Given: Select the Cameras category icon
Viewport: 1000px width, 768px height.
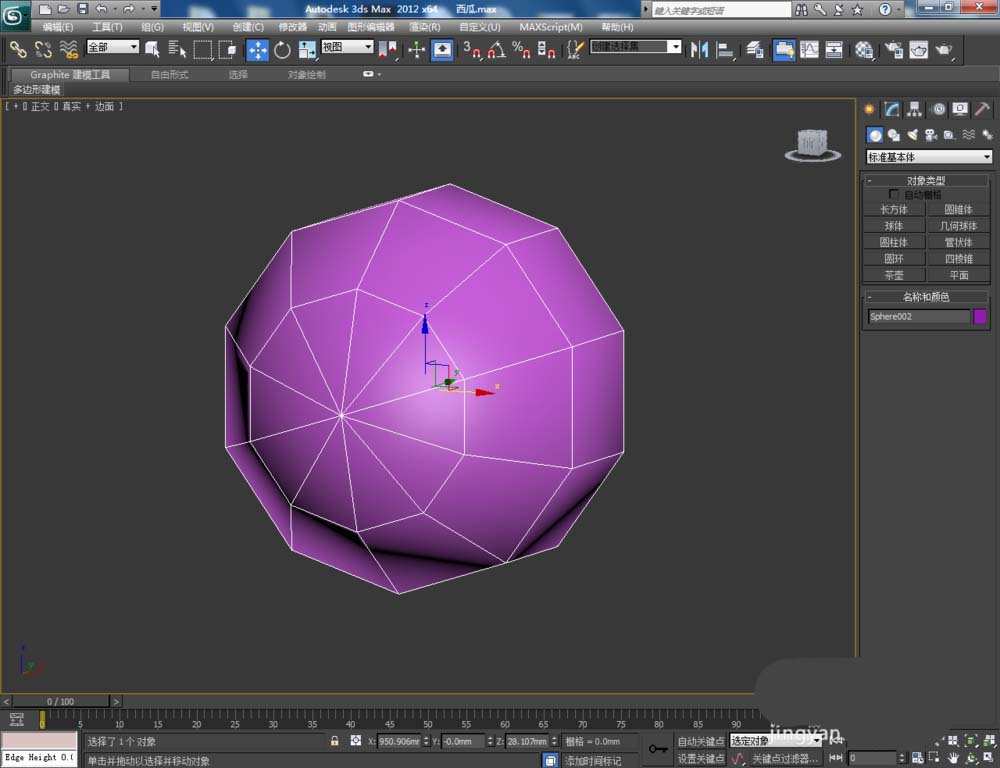Looking at the screenshot, I should [x=930, y=135].
